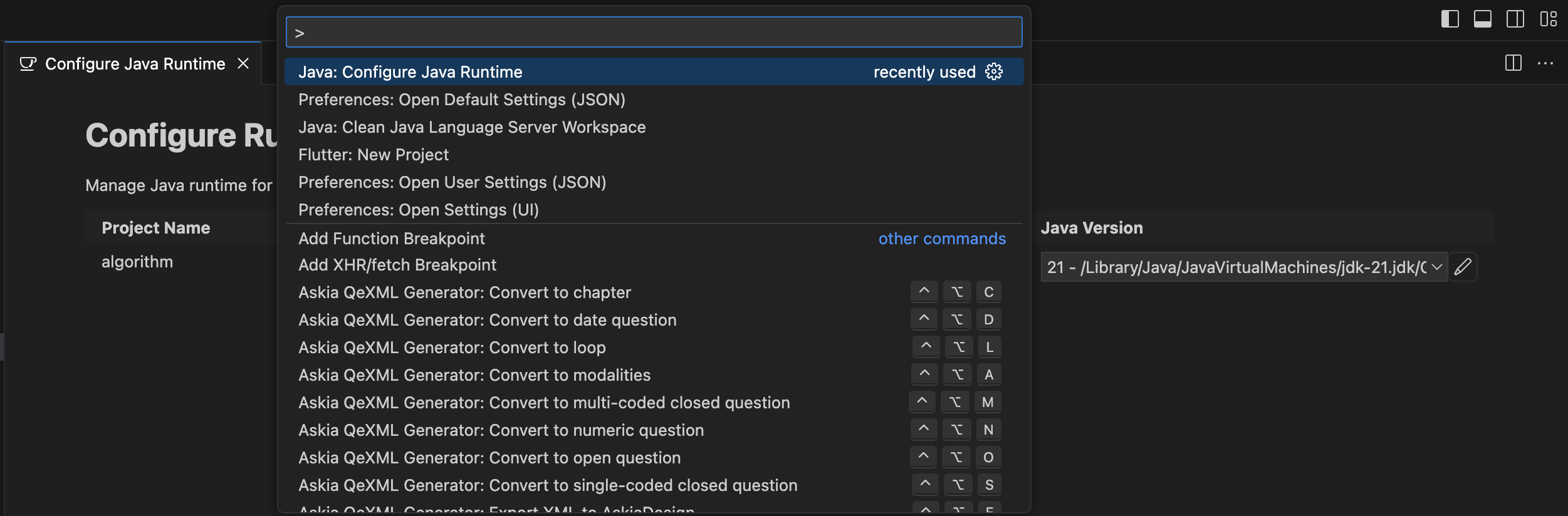Screen dimensions: 1568x516
Task: Toggle primary side bar layout icon
Action: [1450, 19]
